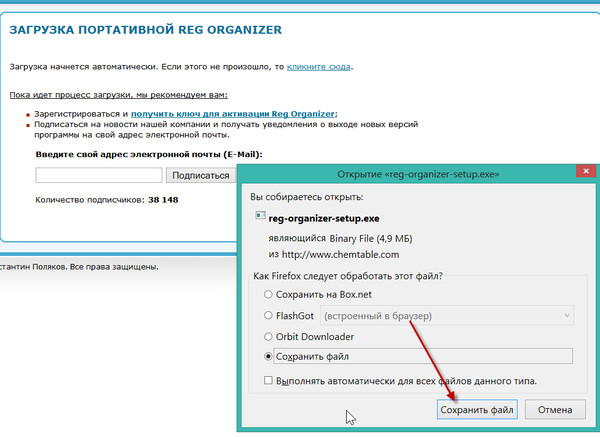Click the "Сохранить файл" button

477,409
